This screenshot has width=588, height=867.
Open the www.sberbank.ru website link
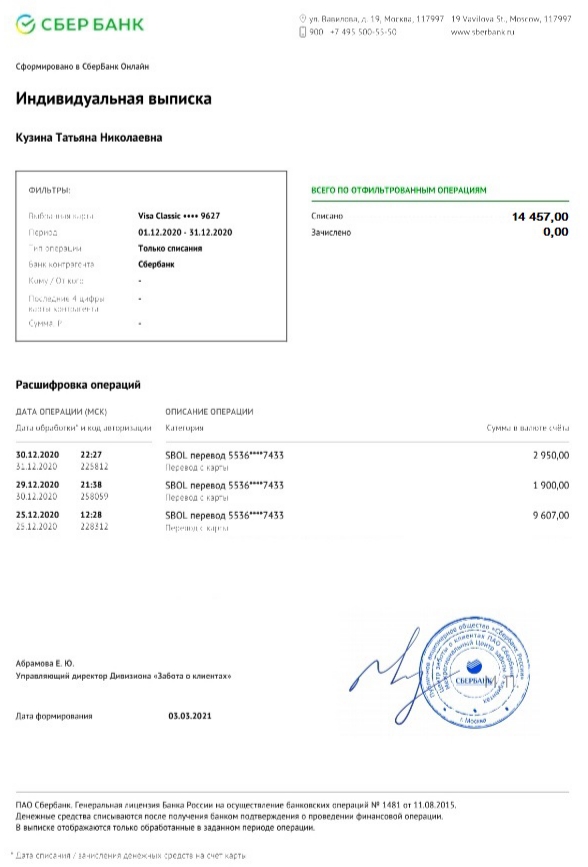point(482,32)
